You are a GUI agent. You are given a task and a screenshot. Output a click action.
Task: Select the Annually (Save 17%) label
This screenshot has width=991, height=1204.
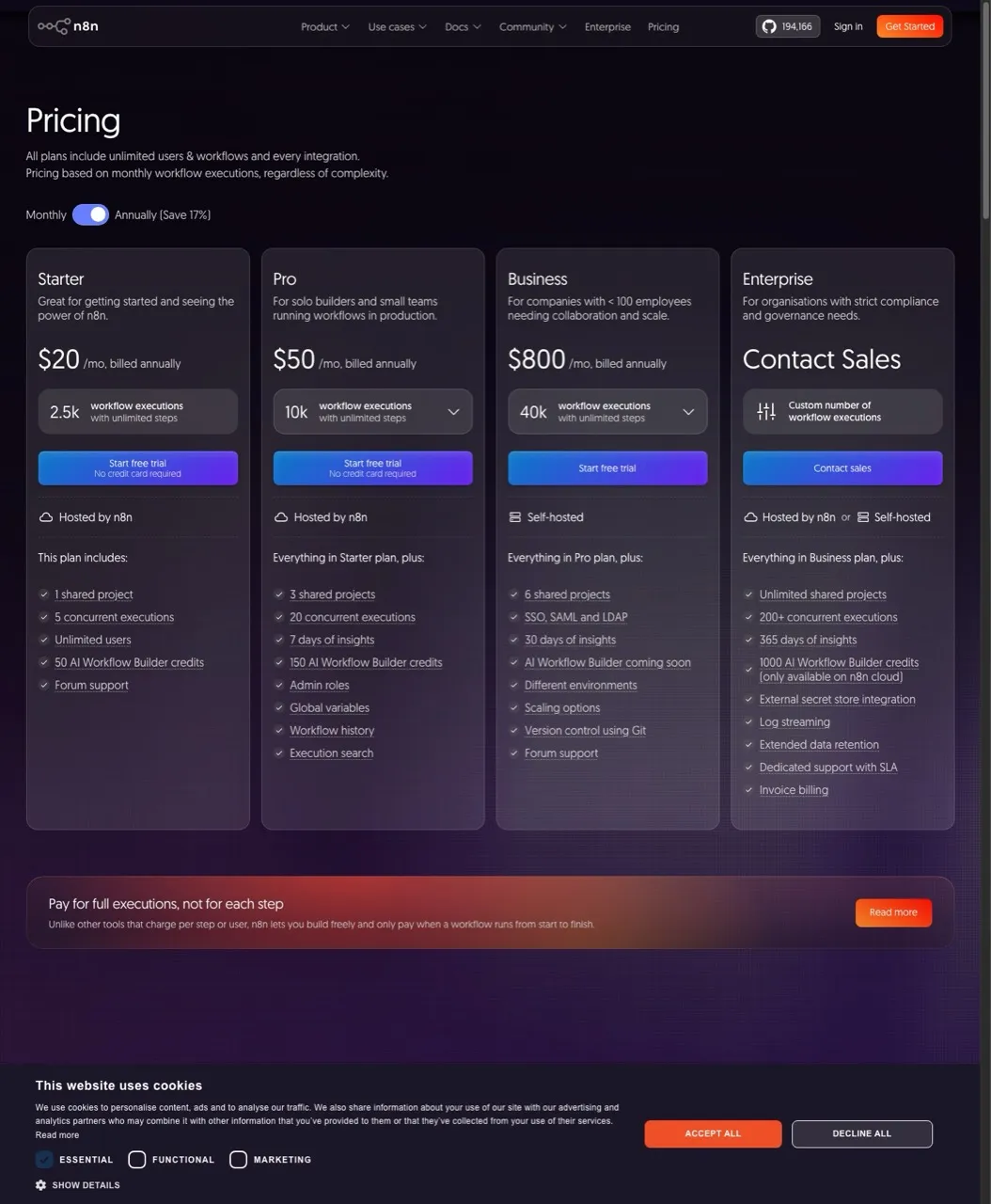[x=163, y=215]
